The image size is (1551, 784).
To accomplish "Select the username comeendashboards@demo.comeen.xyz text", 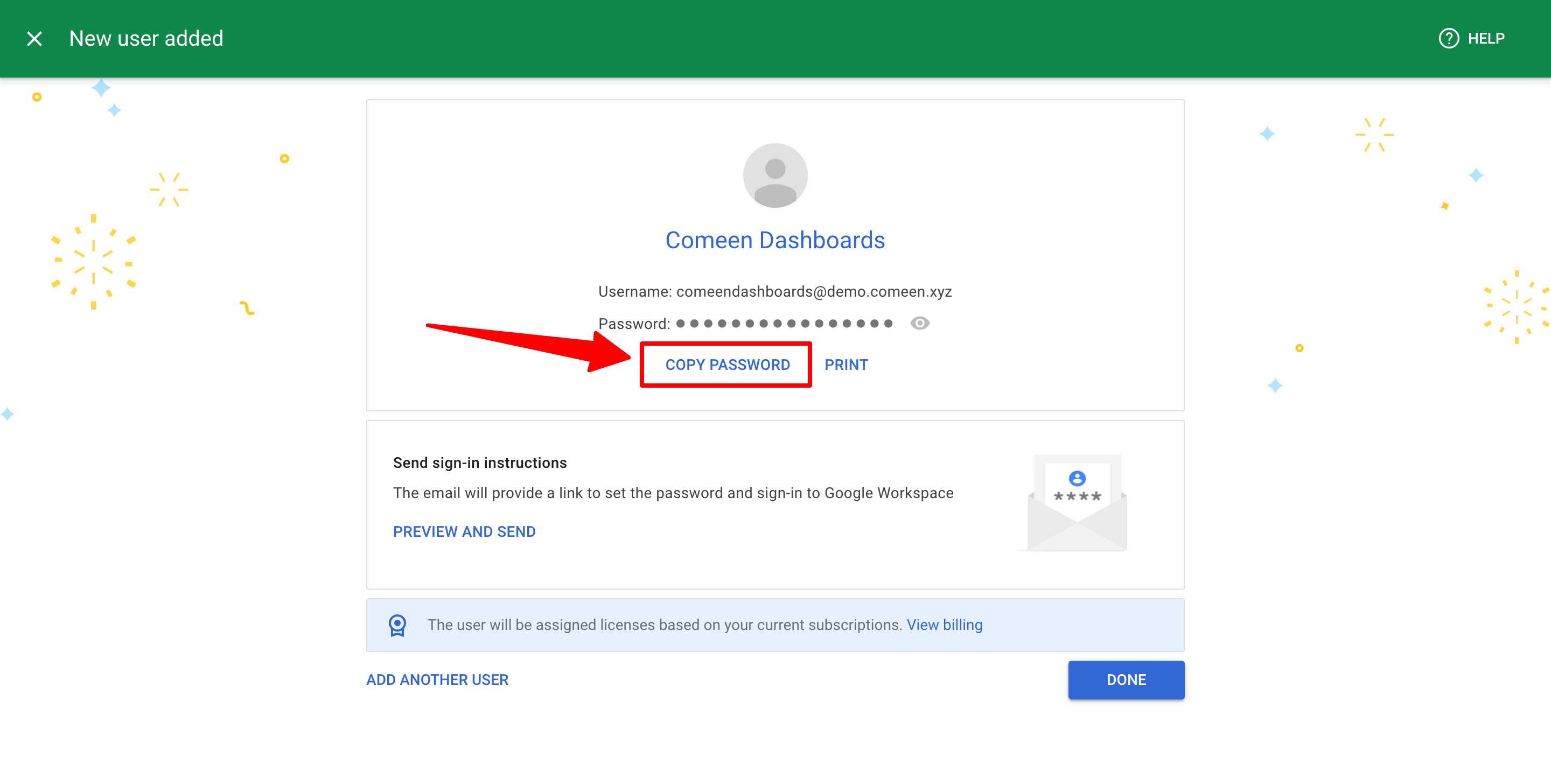I will (814, 291).
